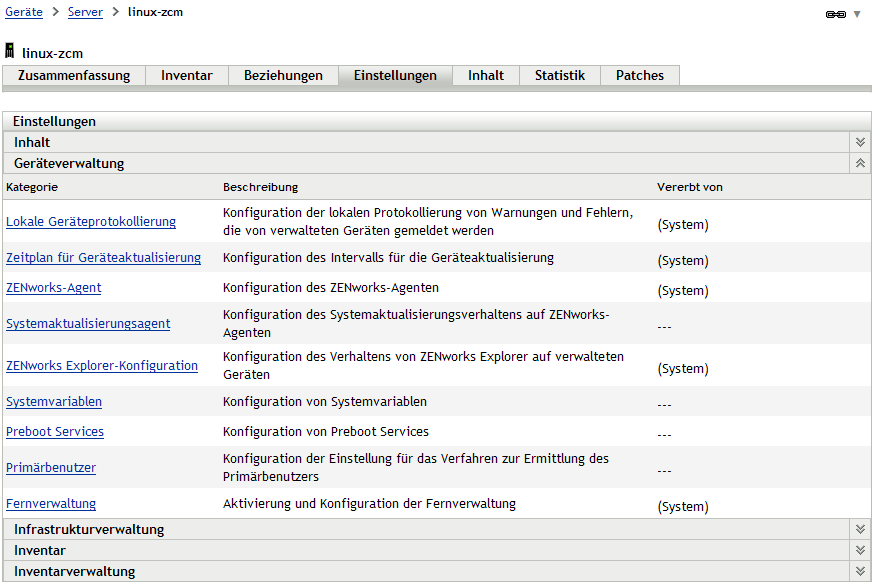The width and height of the screenshot is (872, 582).
Task: Navigate to Geräte breadcrumb link
Action: pyautogui.click(x=24, y=12)
